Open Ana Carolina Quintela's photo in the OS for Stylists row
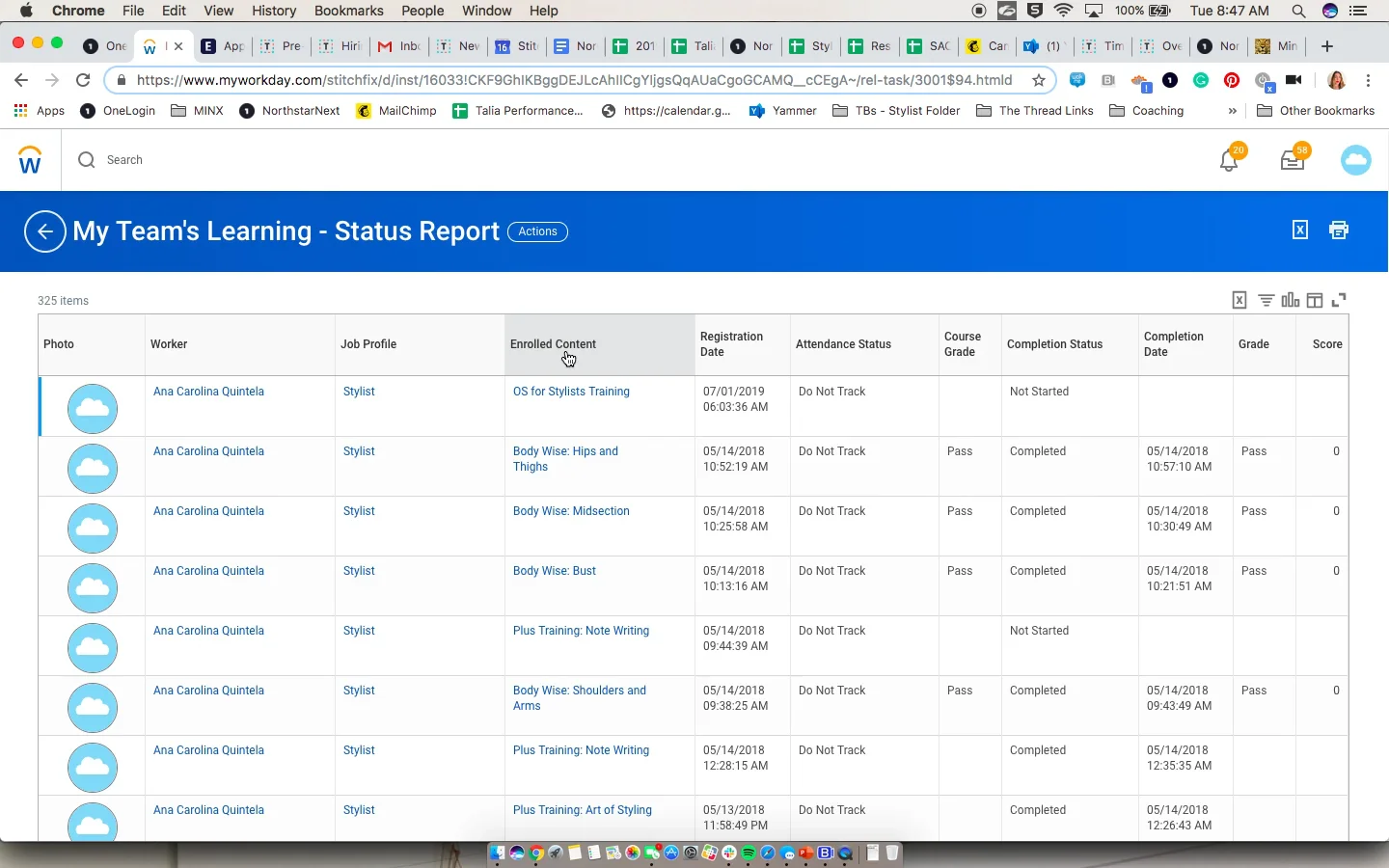 click(93, 408)
